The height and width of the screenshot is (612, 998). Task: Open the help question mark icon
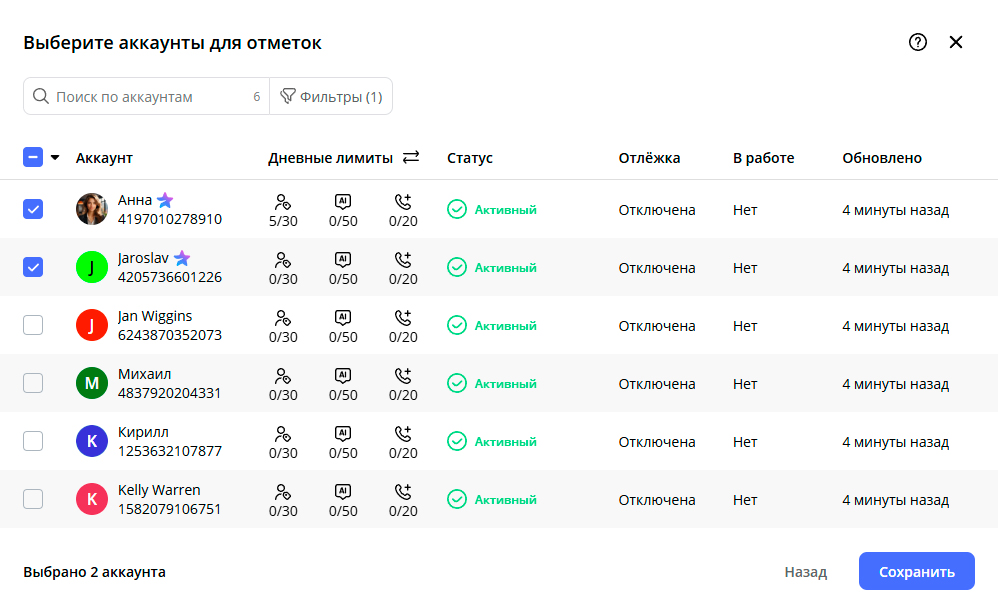918,42
